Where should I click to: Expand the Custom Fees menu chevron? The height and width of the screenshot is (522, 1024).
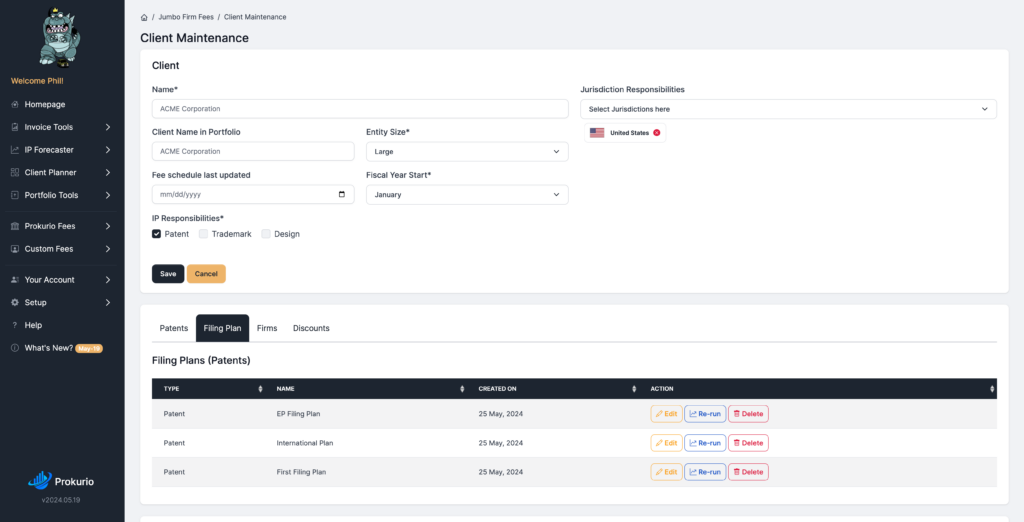pos(108,249)
